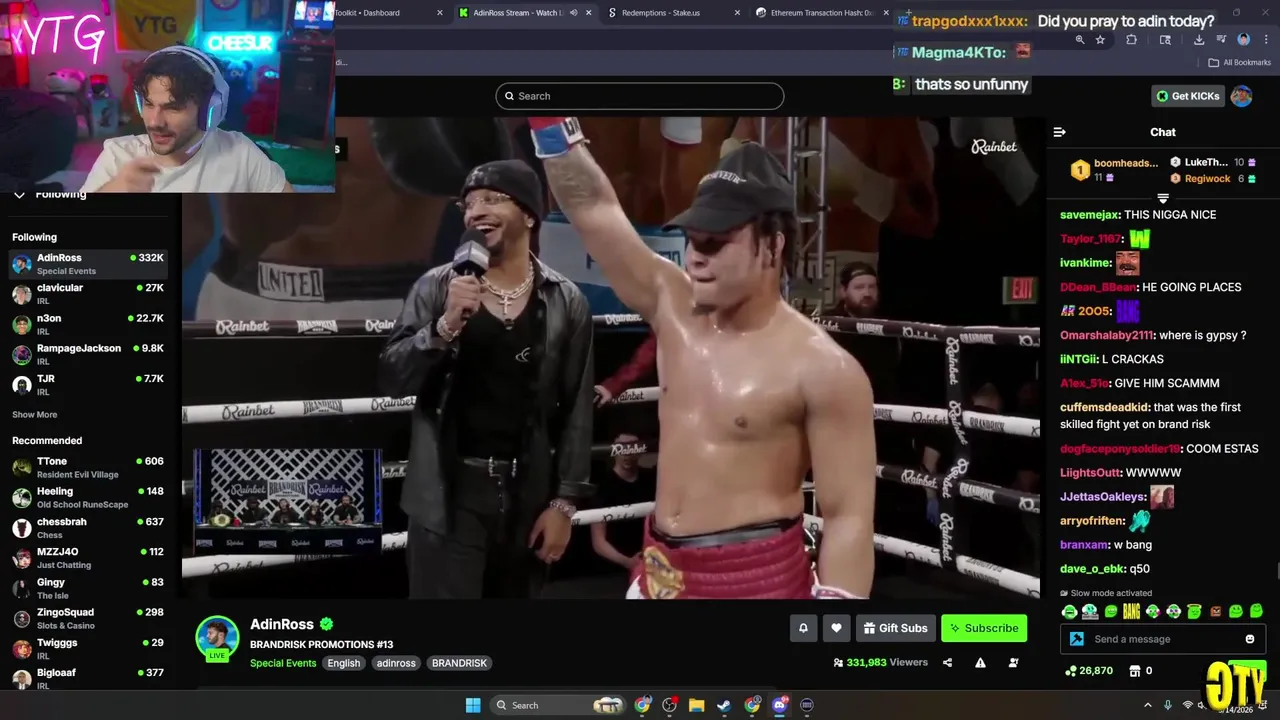Click the Get KICKs button
1280x720 pixels.
point(1188,96)
